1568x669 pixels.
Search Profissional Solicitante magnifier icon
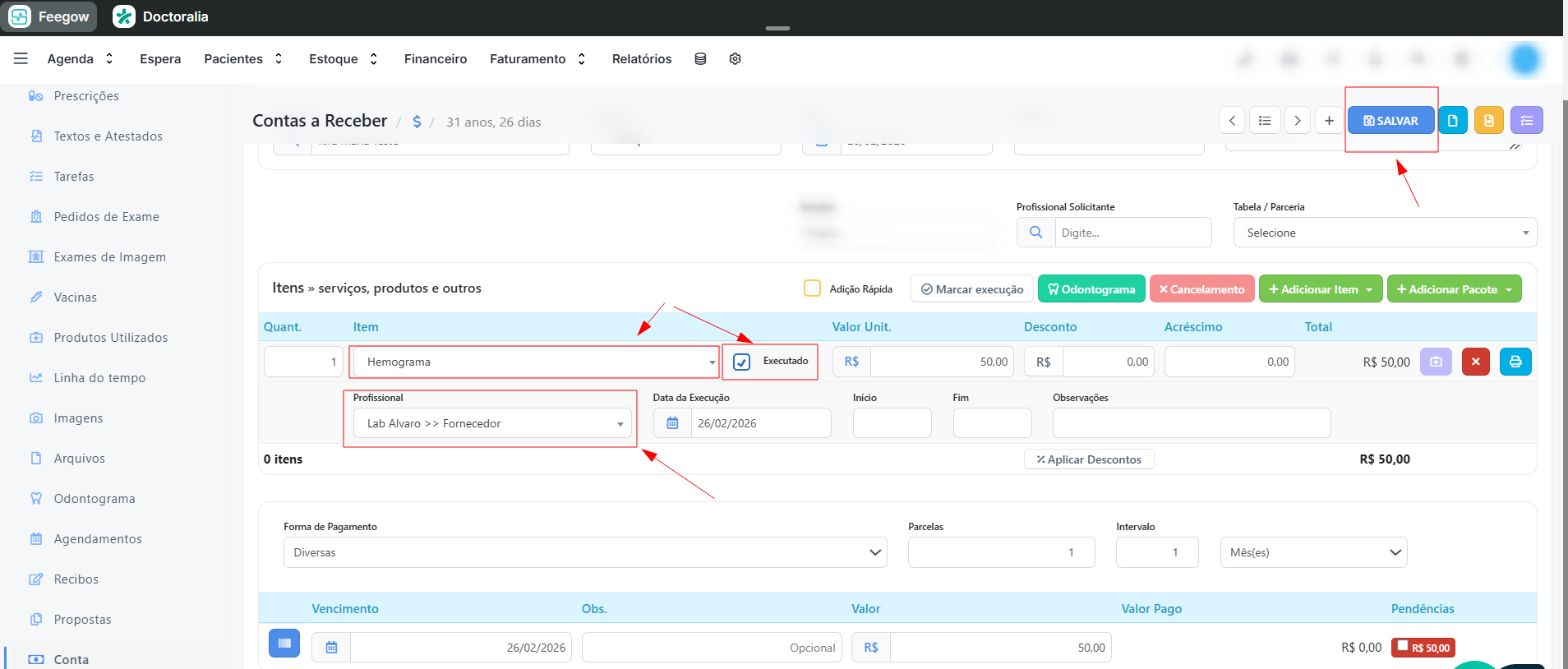[x=1036, y=233]
